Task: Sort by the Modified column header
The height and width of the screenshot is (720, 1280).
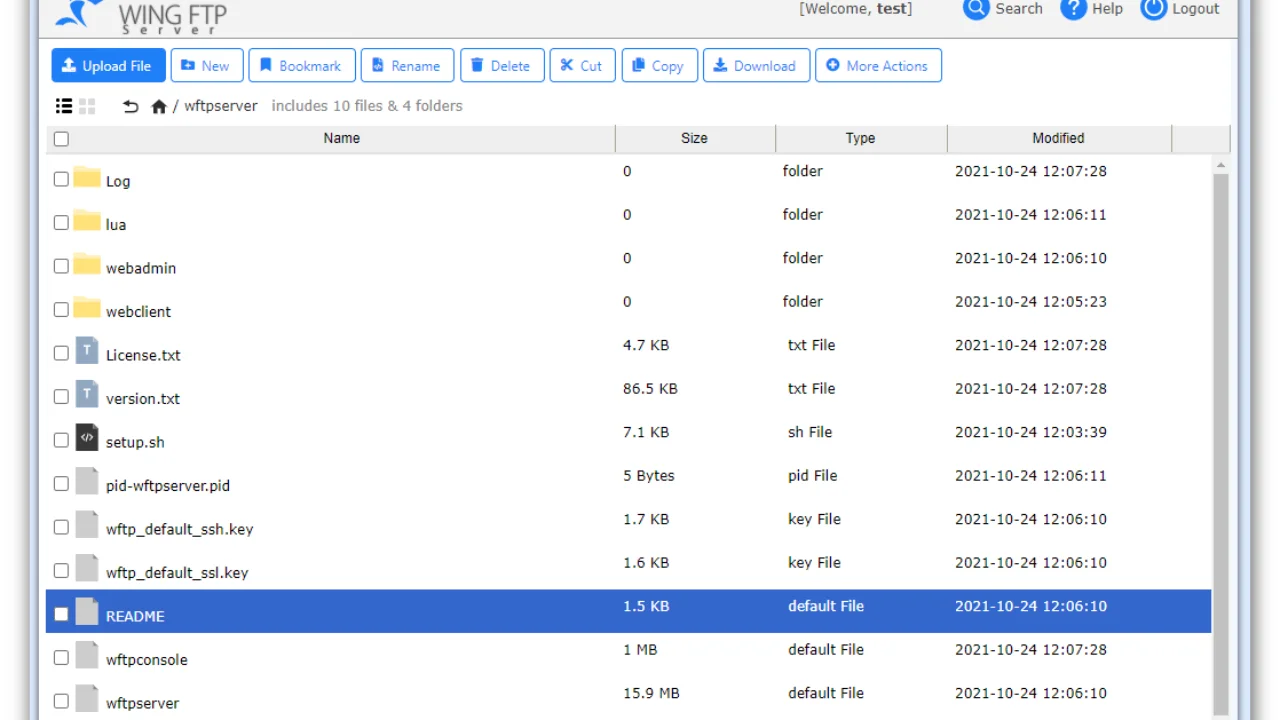Action: click(1058, 138)
